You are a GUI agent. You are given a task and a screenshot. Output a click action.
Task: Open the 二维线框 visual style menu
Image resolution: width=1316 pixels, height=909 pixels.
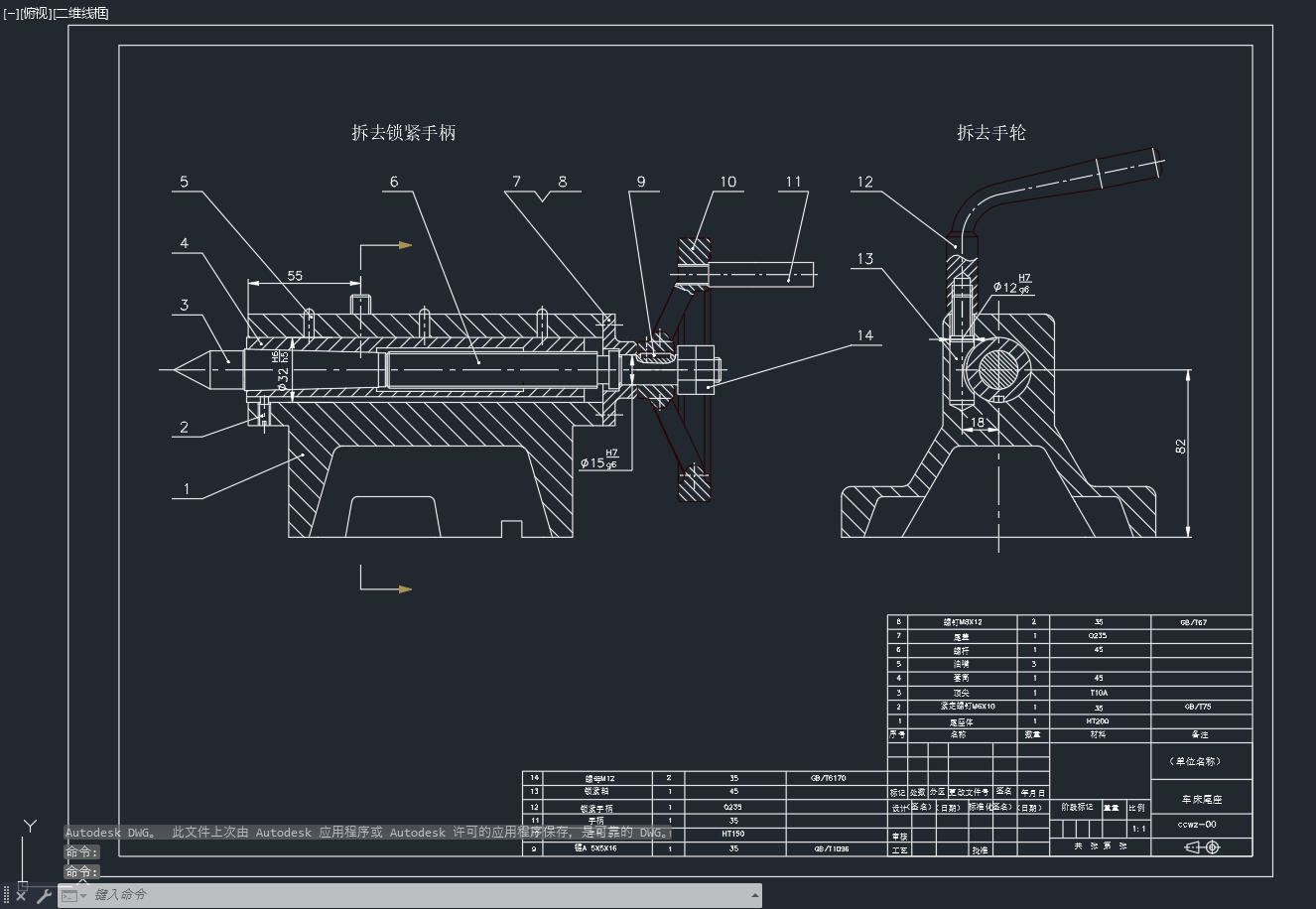(x=80, y=13)
